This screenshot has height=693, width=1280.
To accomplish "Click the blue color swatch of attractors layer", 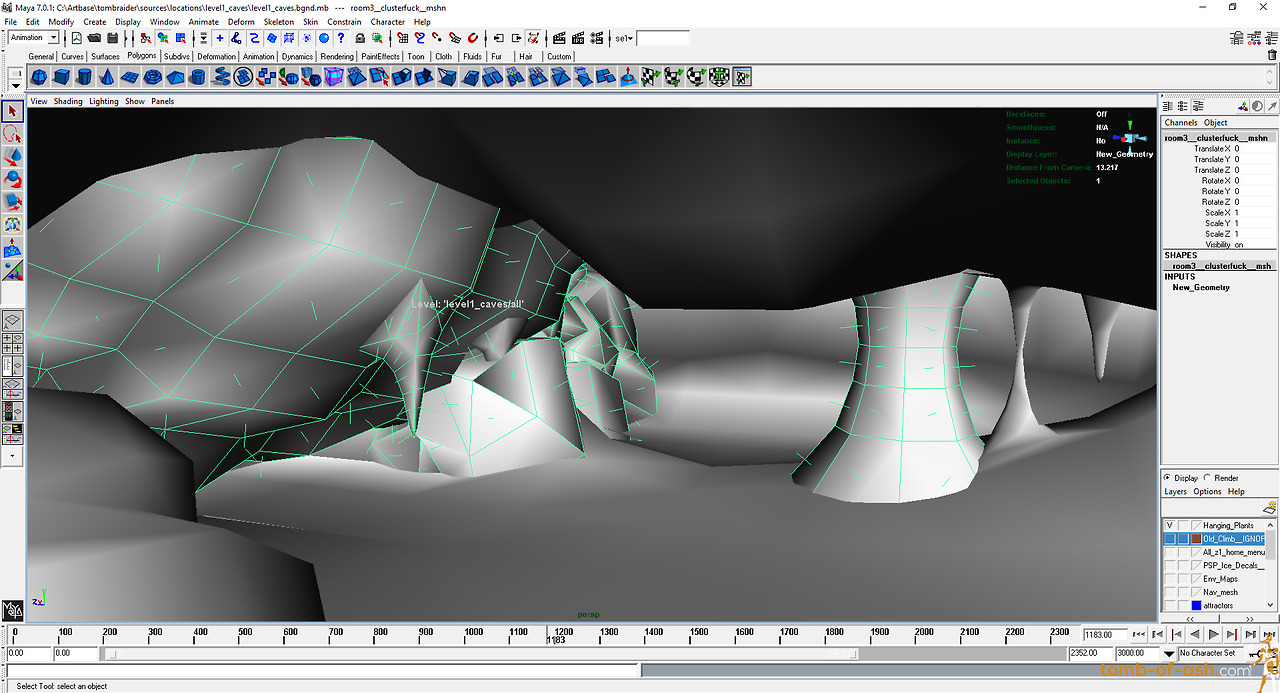I will click(1196, 605).
